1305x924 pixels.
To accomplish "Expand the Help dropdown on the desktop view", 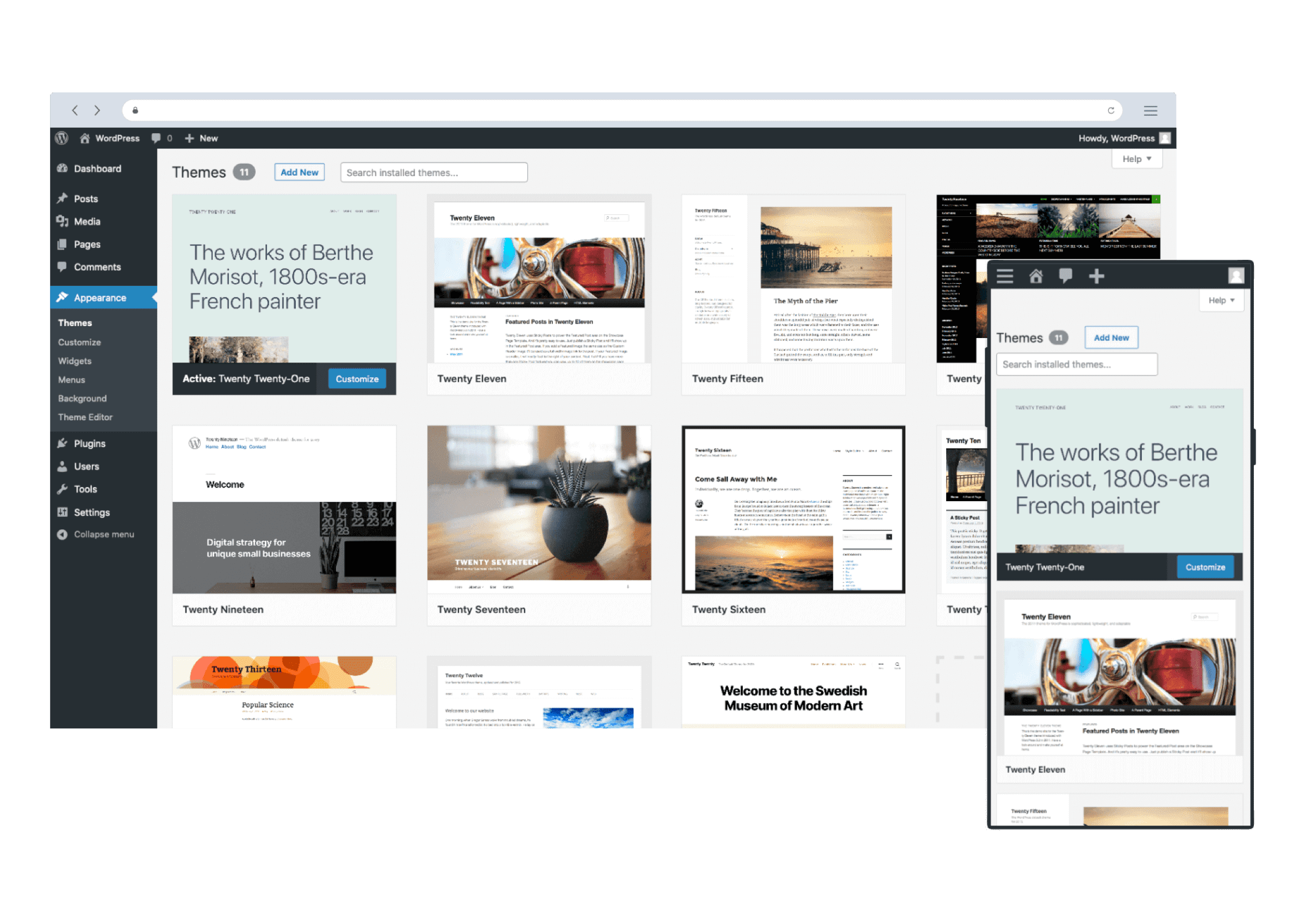I will point(1137,159).
